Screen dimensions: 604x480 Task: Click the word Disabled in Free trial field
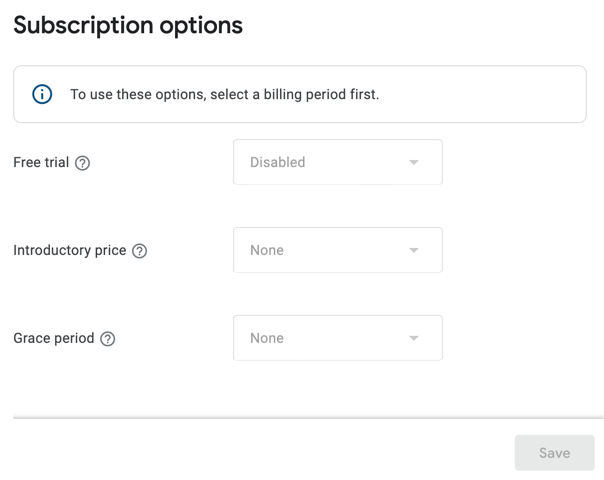coord(277,162)
